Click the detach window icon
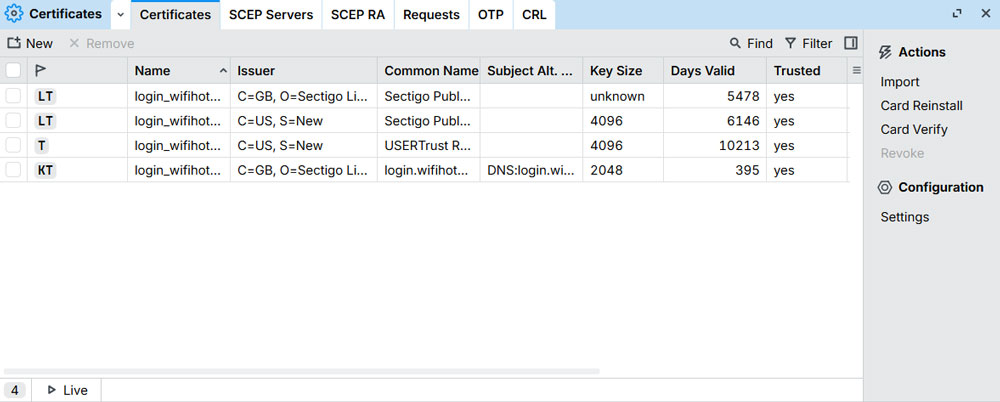The height and width of the screenshot is (402, 1000). 957,14
